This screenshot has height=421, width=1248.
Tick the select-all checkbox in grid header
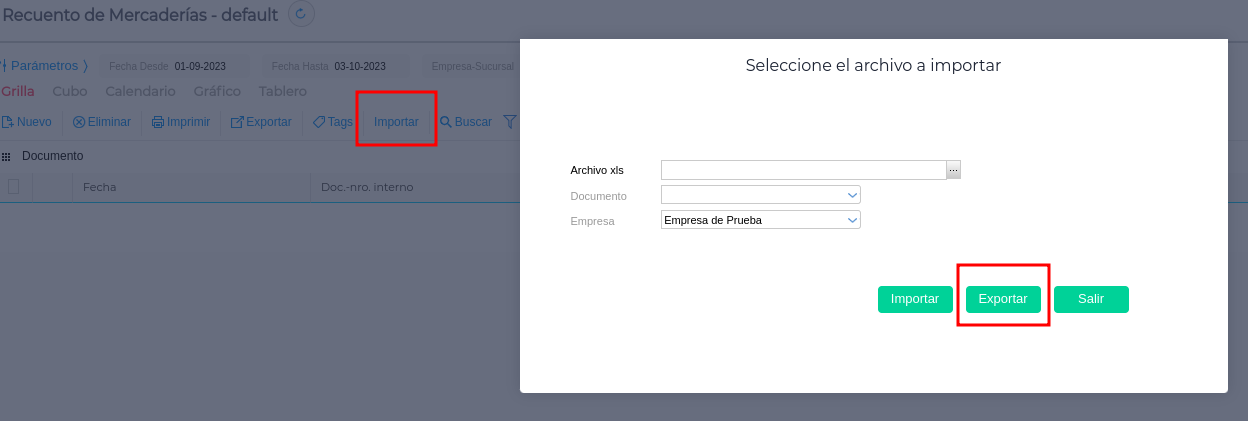14,187
